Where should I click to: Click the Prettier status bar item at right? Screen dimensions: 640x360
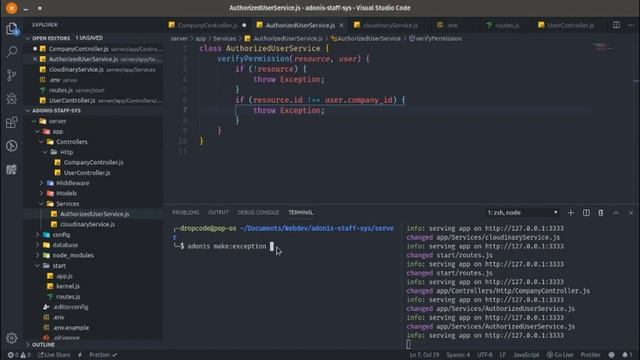590,355
